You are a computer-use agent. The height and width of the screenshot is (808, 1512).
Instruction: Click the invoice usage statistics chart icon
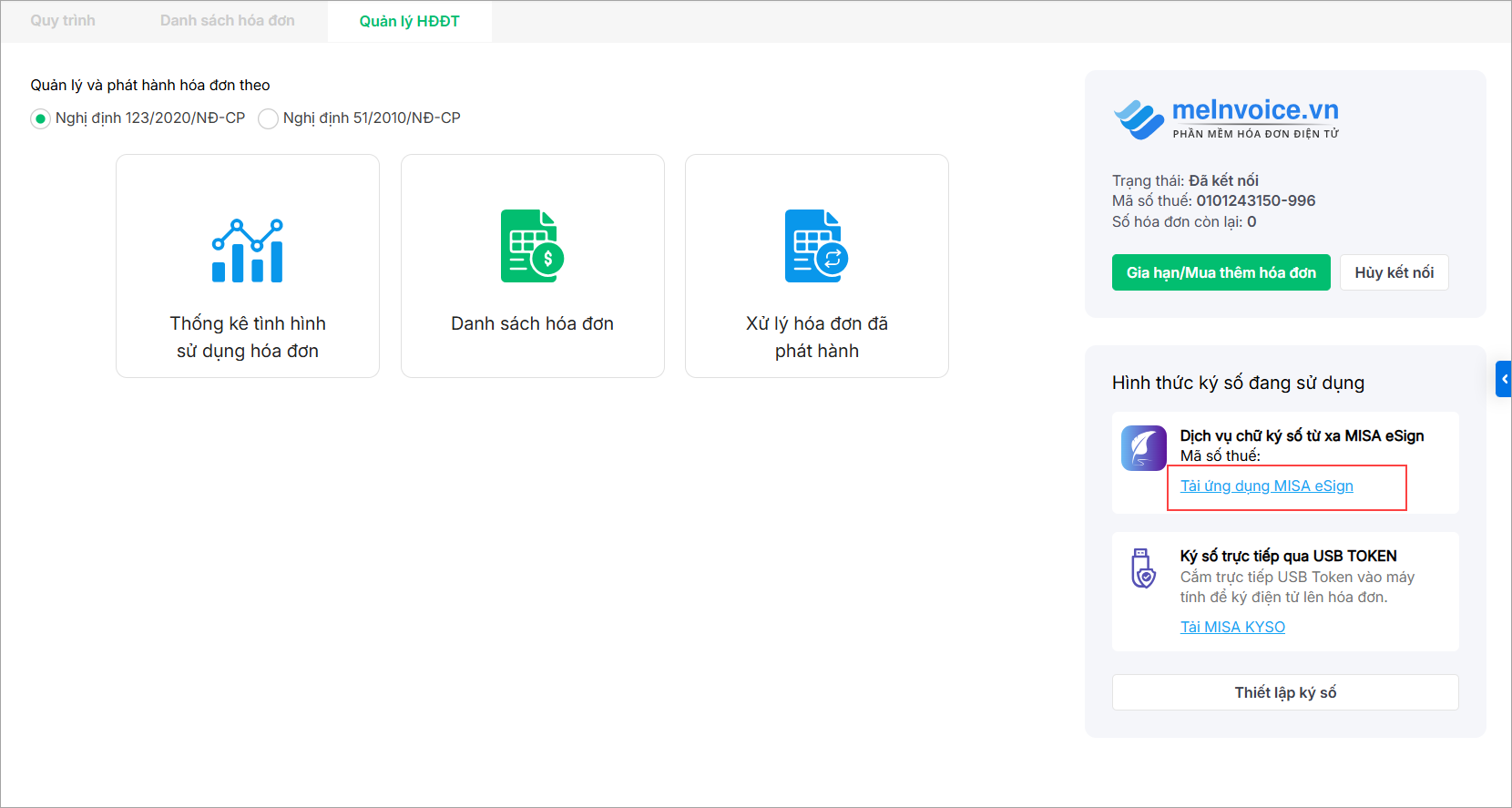click(x=248, y=251)
